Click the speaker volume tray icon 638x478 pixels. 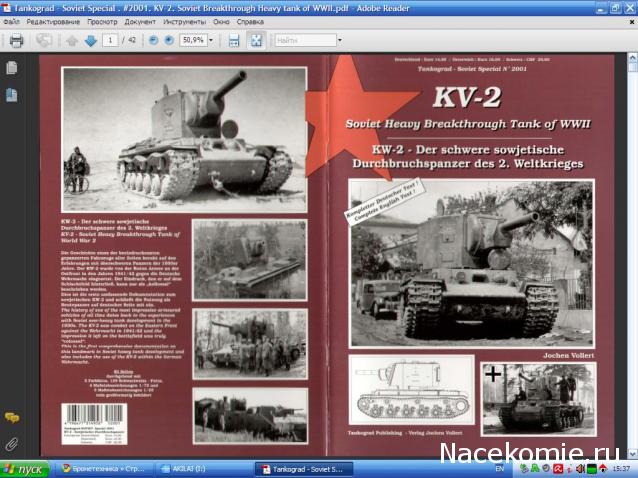pyautogui.click(x=579, y=469)
